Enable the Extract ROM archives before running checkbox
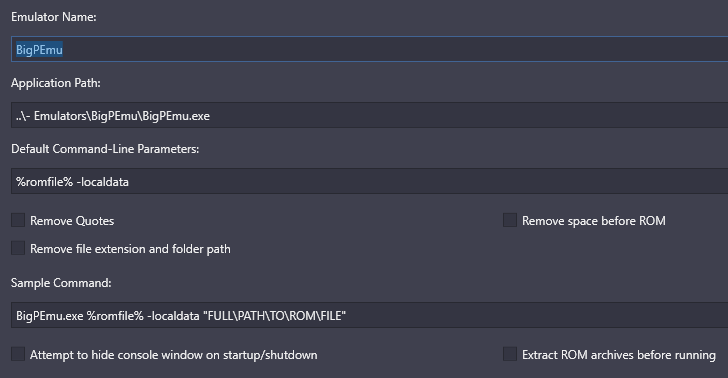Screen dimensions: 728x378 [510, 354]
